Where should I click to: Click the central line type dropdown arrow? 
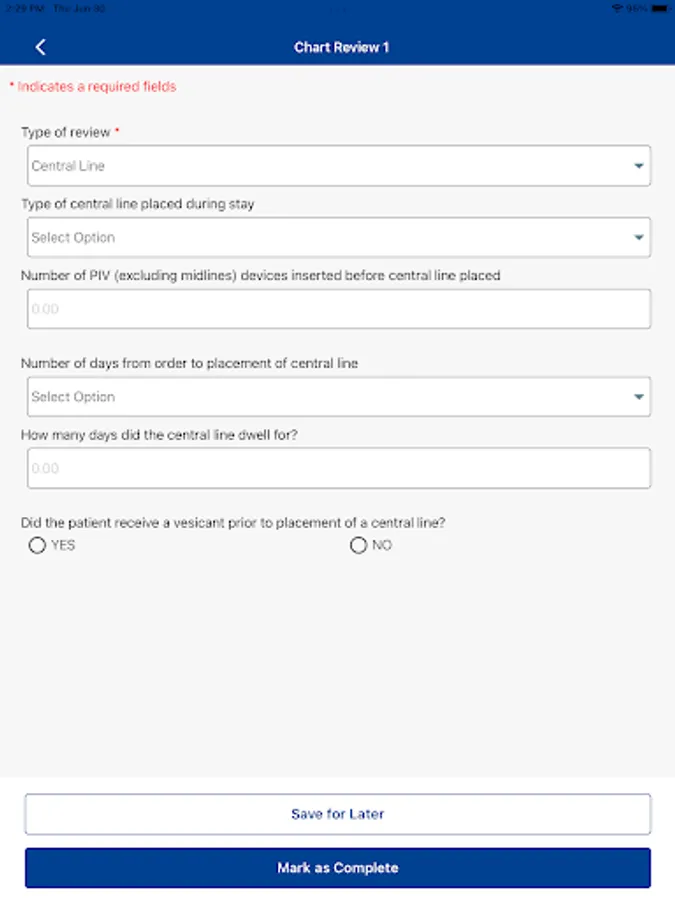(639, 238)
